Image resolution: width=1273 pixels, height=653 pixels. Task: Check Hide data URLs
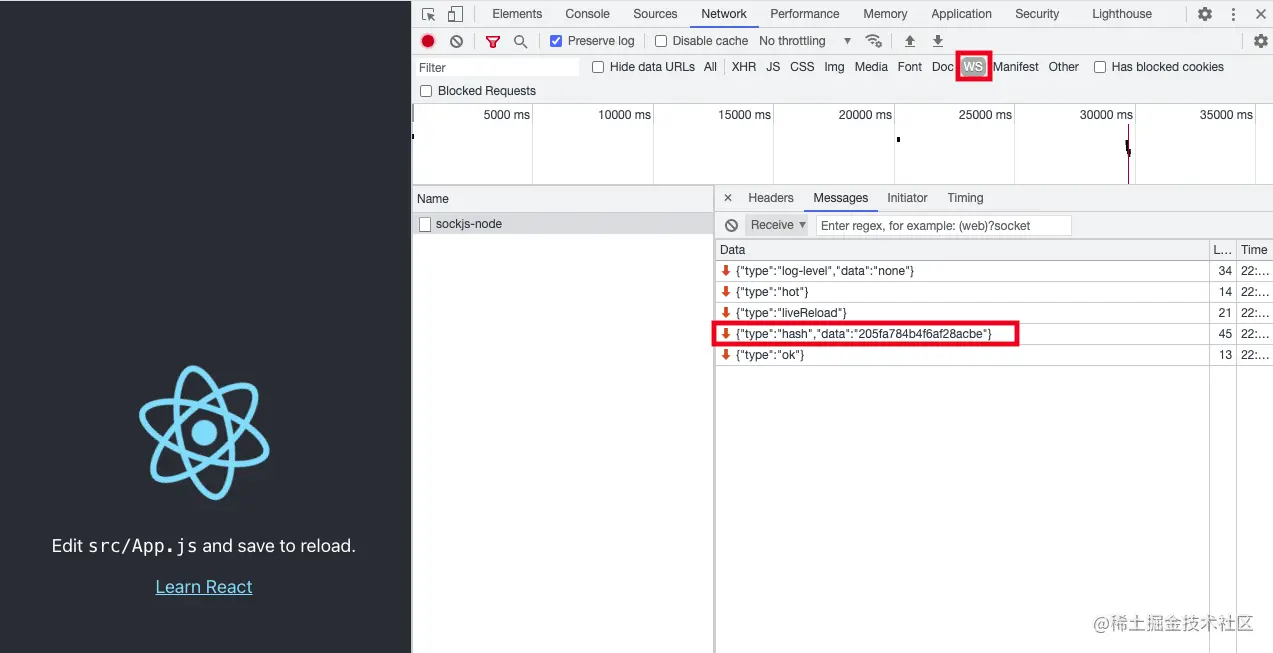click(x=598, y=67)
